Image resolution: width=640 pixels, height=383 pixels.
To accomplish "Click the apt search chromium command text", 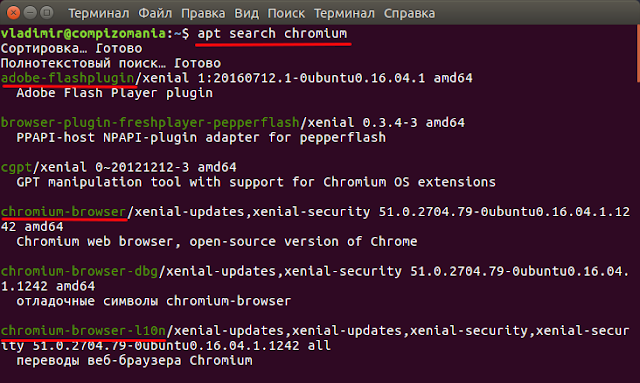I will (272, 33).
